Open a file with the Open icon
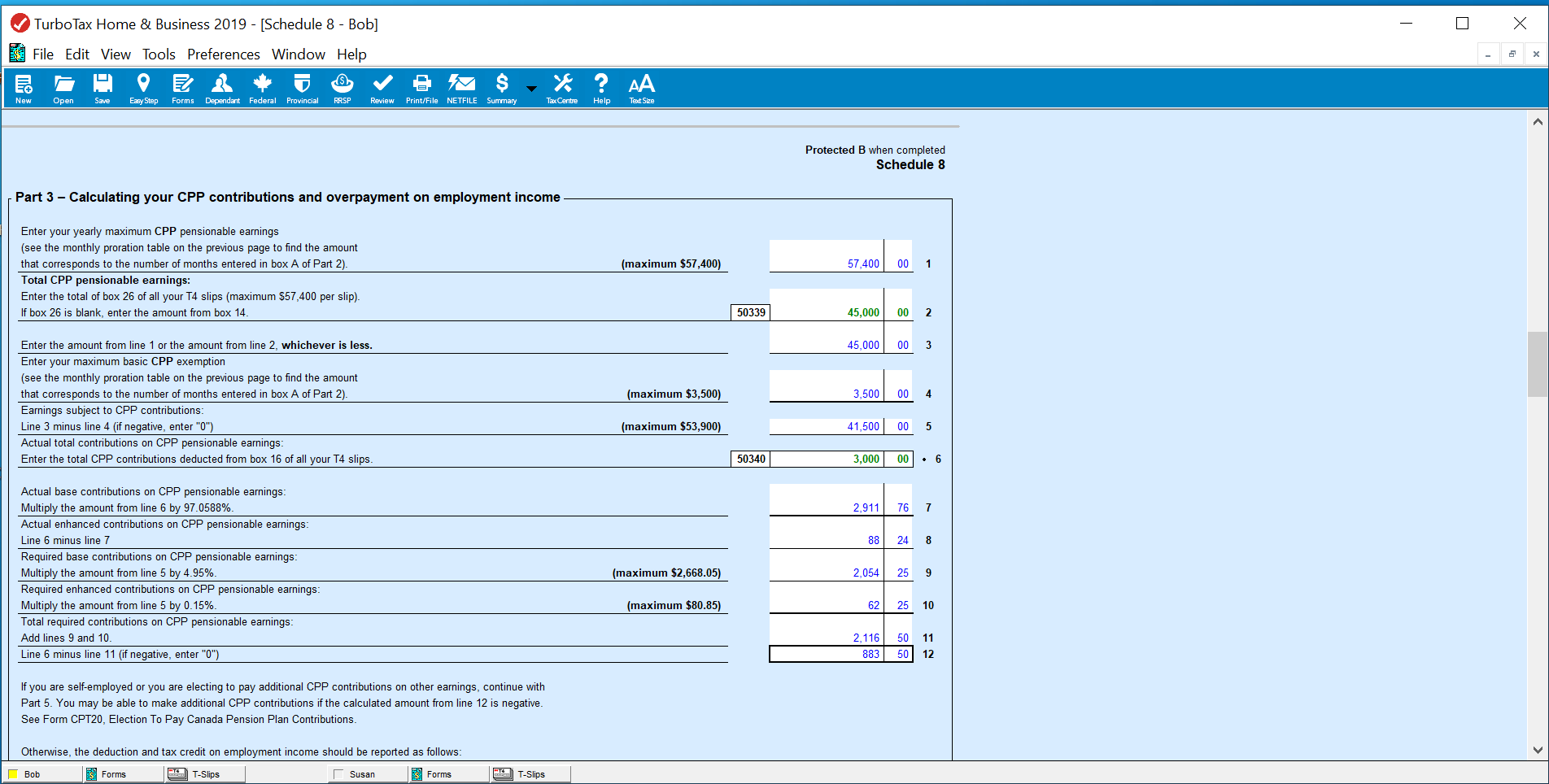This screenshot has width=1549, height=784. 63,89
